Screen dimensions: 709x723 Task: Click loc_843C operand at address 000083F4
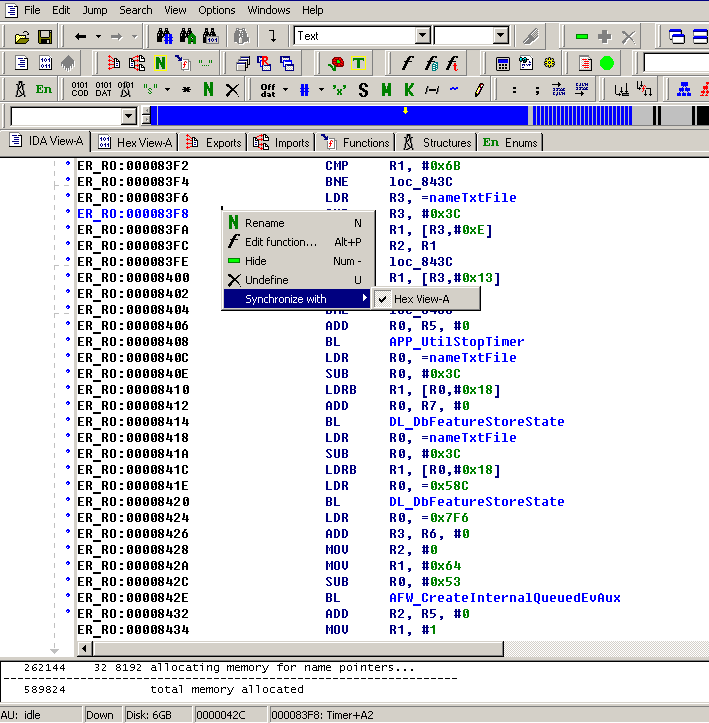421,182
